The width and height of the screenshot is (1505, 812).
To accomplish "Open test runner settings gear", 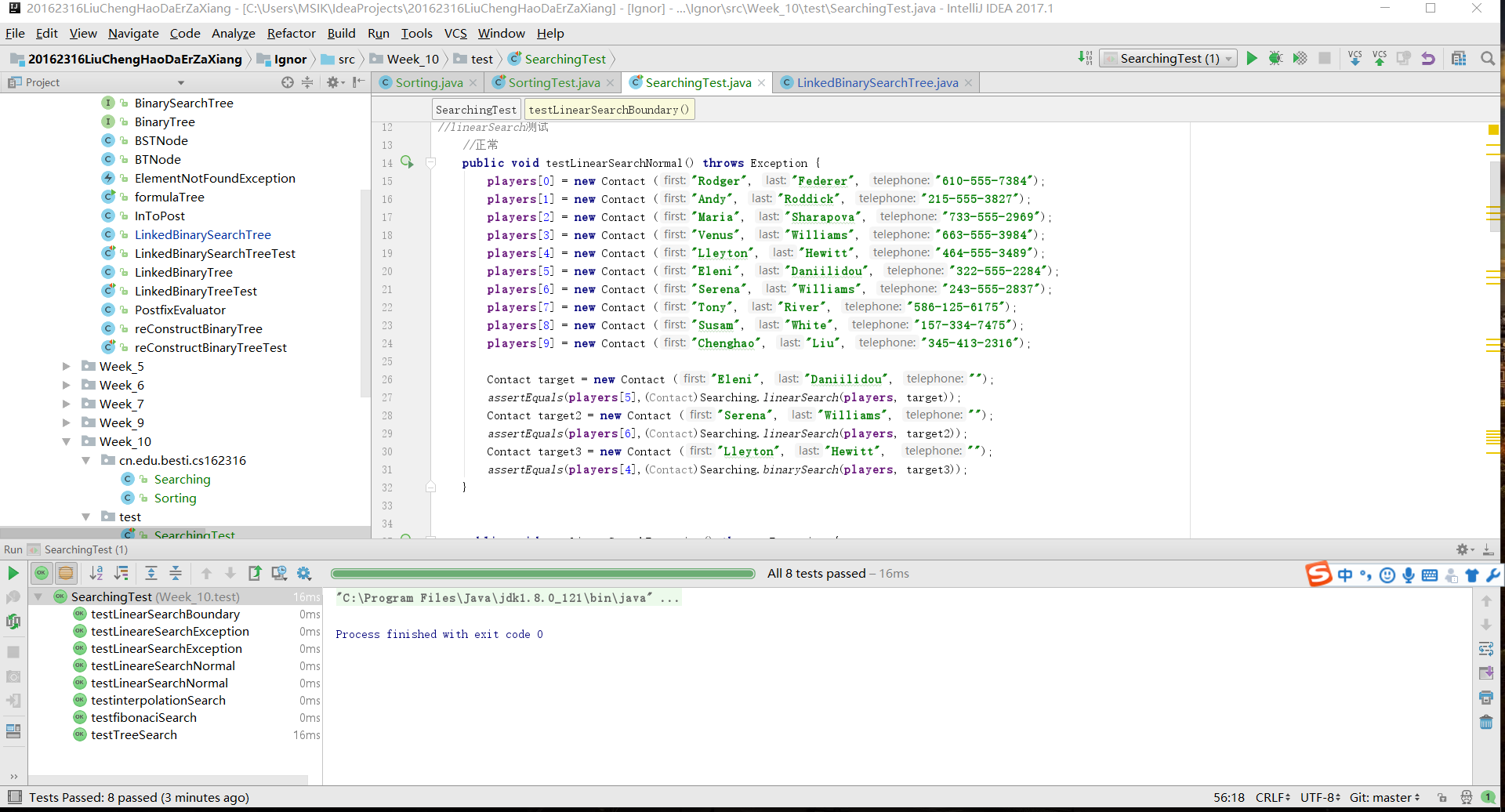I will click(304, 573).
